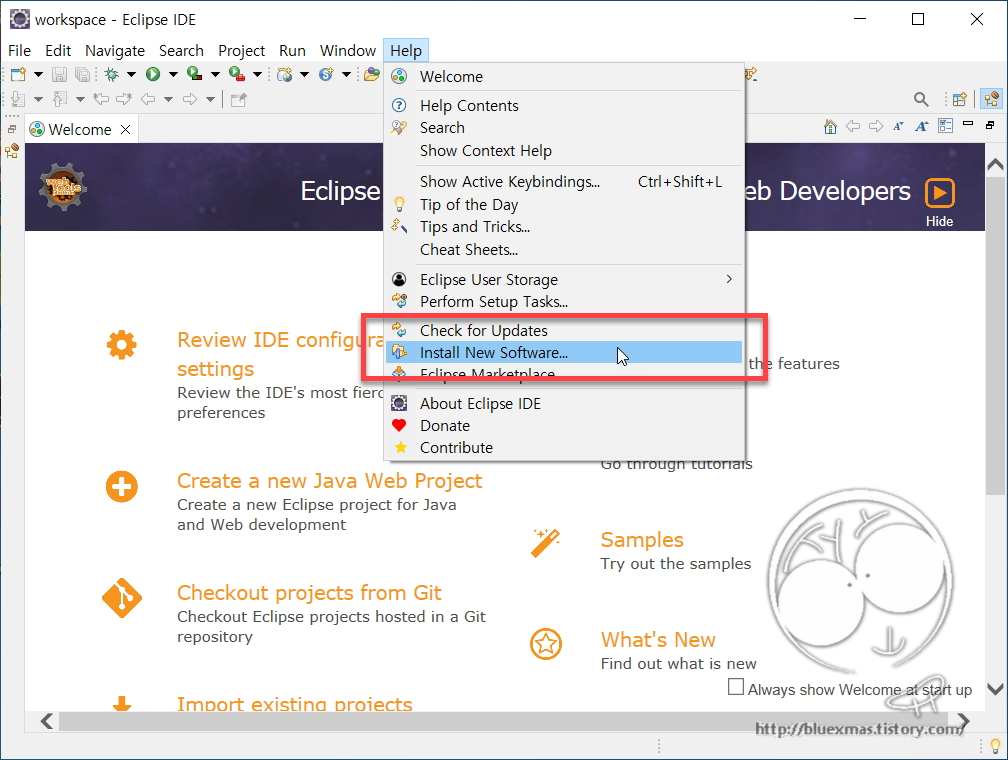Click the Hide link in banner
1008x760 pixels.
coord(939,221)
